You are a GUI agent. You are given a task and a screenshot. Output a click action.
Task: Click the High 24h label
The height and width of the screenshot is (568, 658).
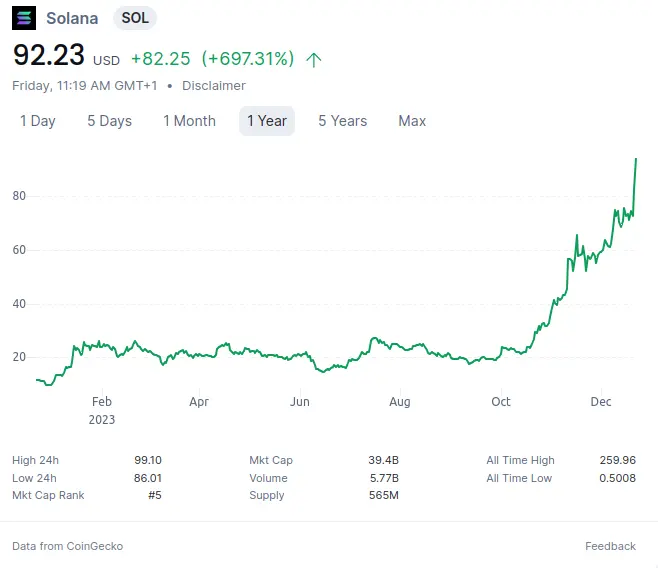coord(35,460)
